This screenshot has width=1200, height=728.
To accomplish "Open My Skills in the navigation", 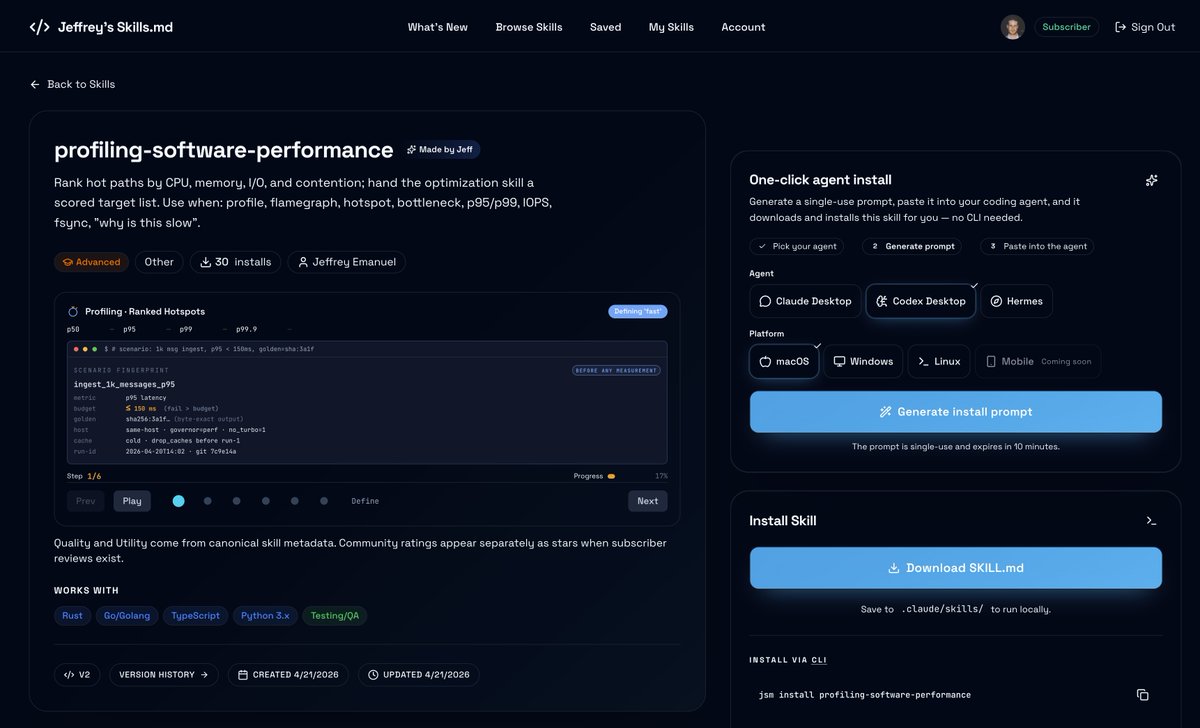I will tap(671, 27).
